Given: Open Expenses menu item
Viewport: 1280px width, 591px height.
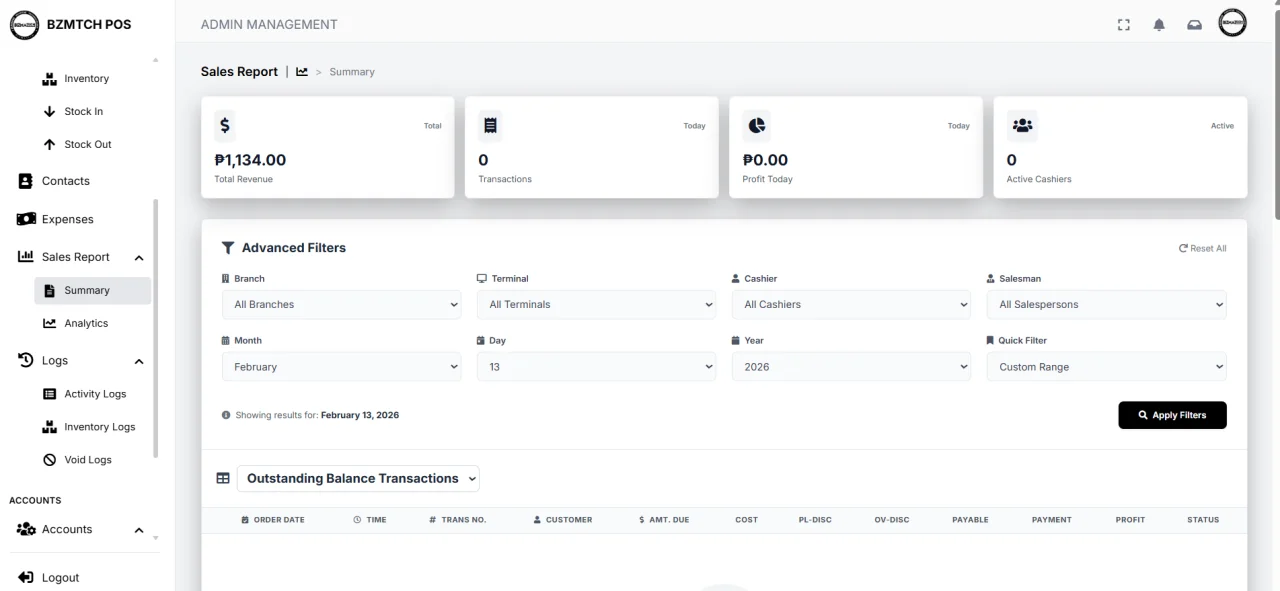Looking at the screenshot, I should tap(68, 219).
